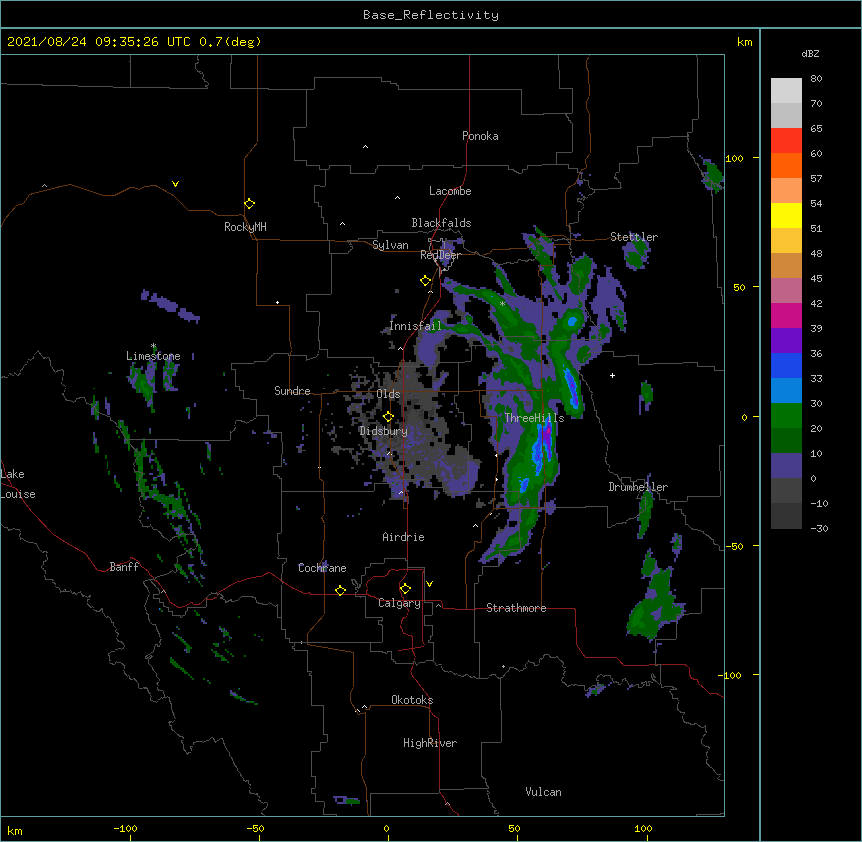This screenshot has width=862, height=842.
Task: Click the yellow station marker below Cochrane
Action: [x=340, y=591]
